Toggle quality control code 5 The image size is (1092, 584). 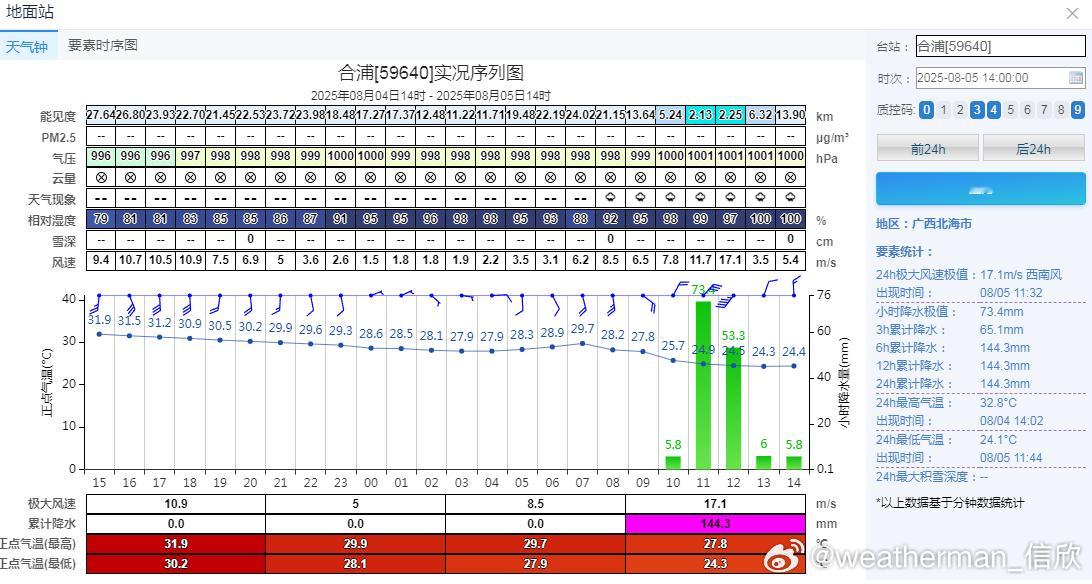1011,109
